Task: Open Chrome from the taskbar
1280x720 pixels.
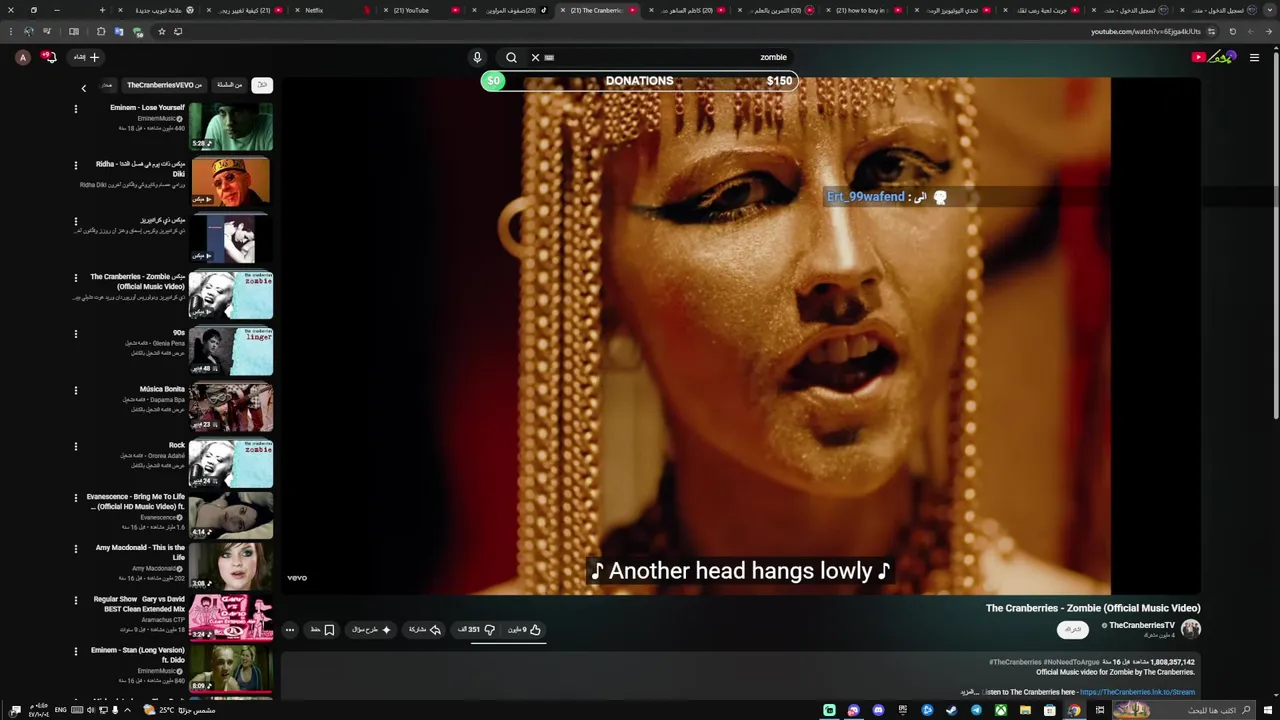Action: tap(1074, 710)
